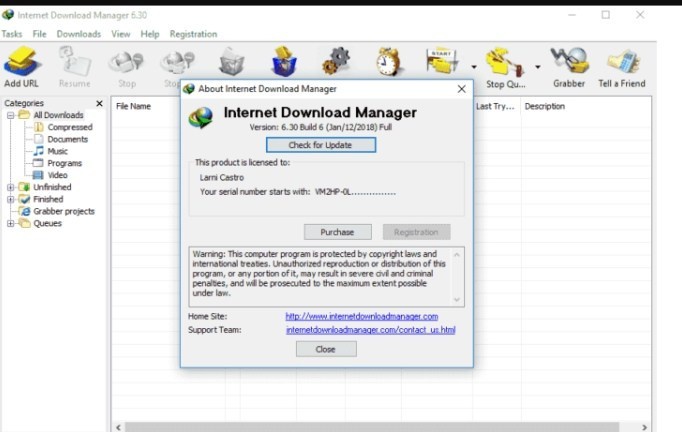Viewport: 682px width, 432px height.
Task: Select Grabber projects in the tree
Action: (64, 211)
